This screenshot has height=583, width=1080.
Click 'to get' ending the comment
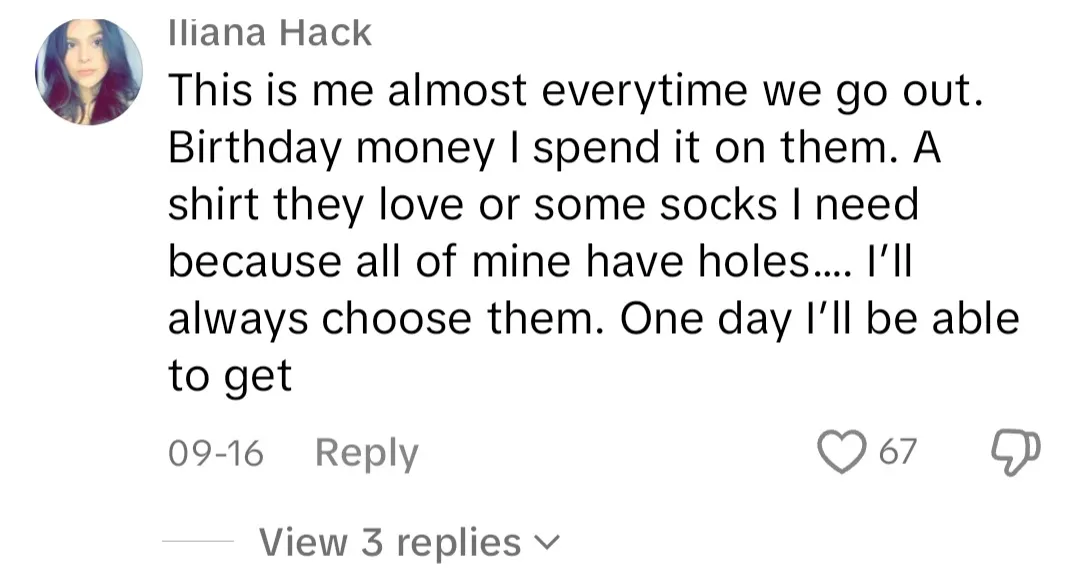tap(230, 376)
